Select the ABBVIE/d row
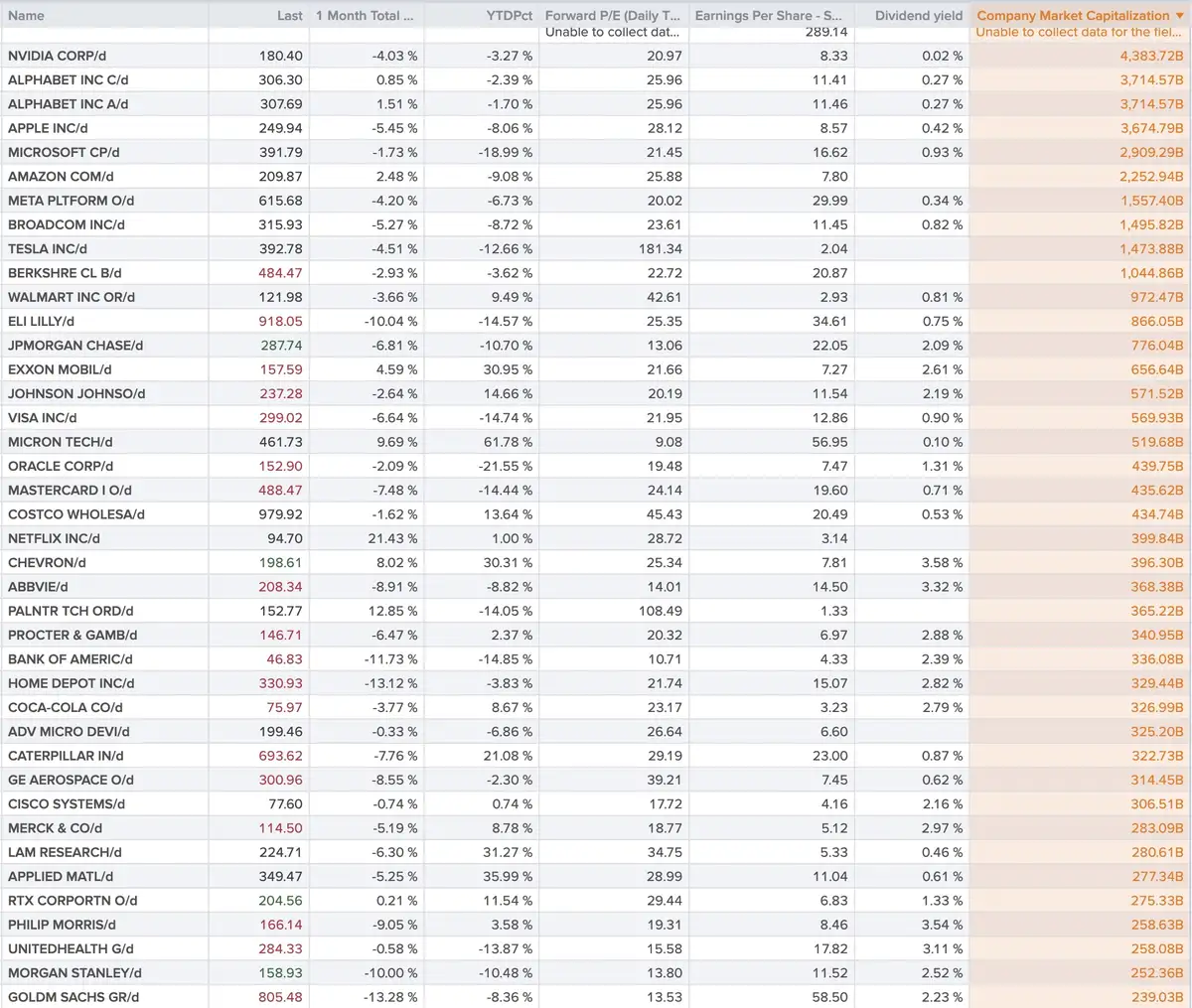Image resolution: width=1192 pixels, height=1008 pixels. 596,587
